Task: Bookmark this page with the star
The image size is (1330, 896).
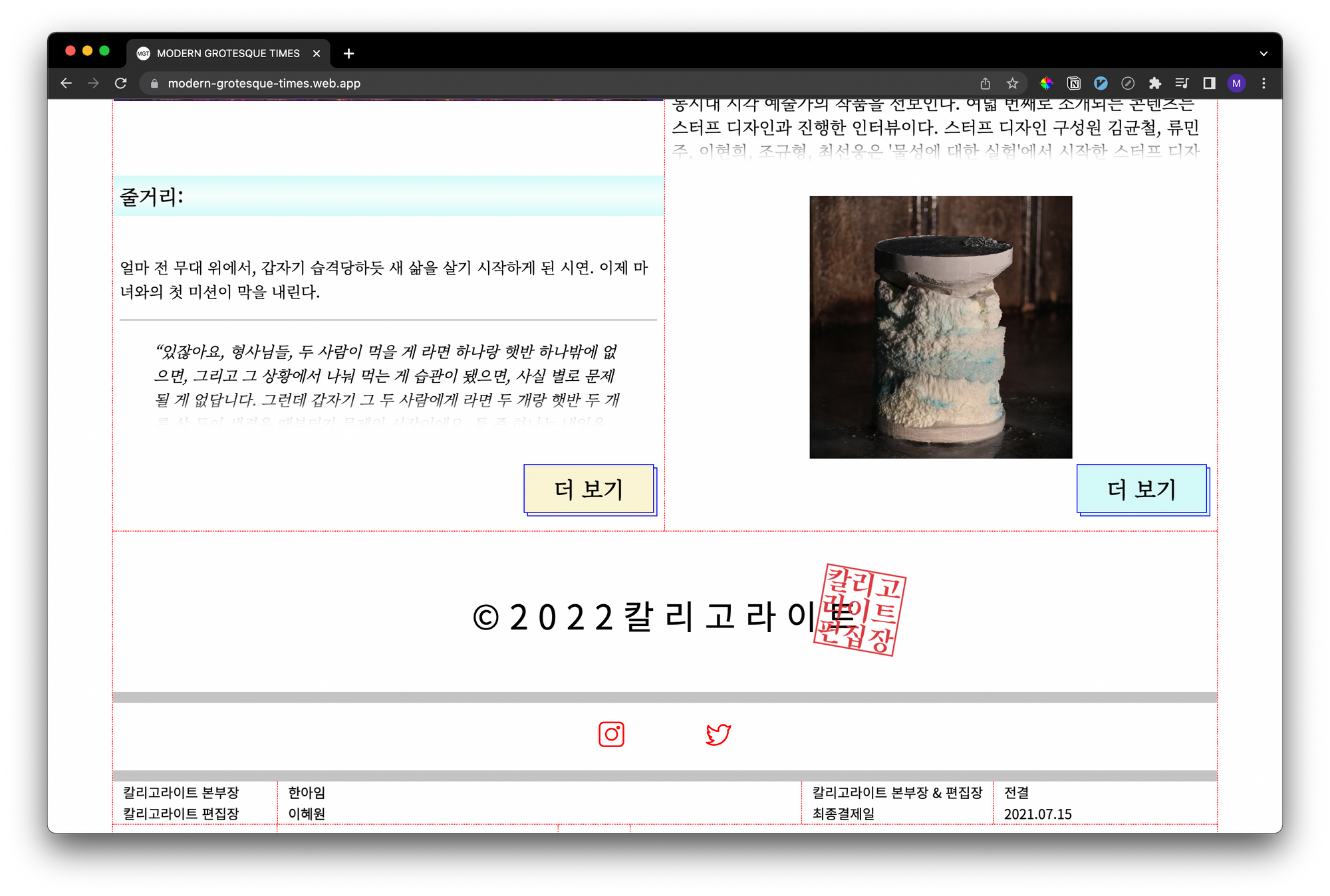Action: pos(1012,83)
